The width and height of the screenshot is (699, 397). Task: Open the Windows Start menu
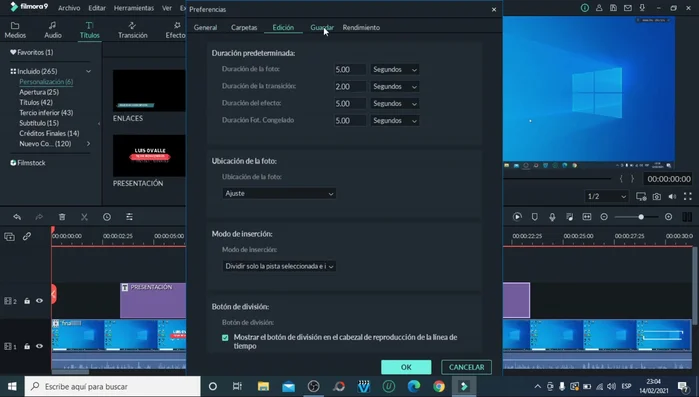(12, 386)
